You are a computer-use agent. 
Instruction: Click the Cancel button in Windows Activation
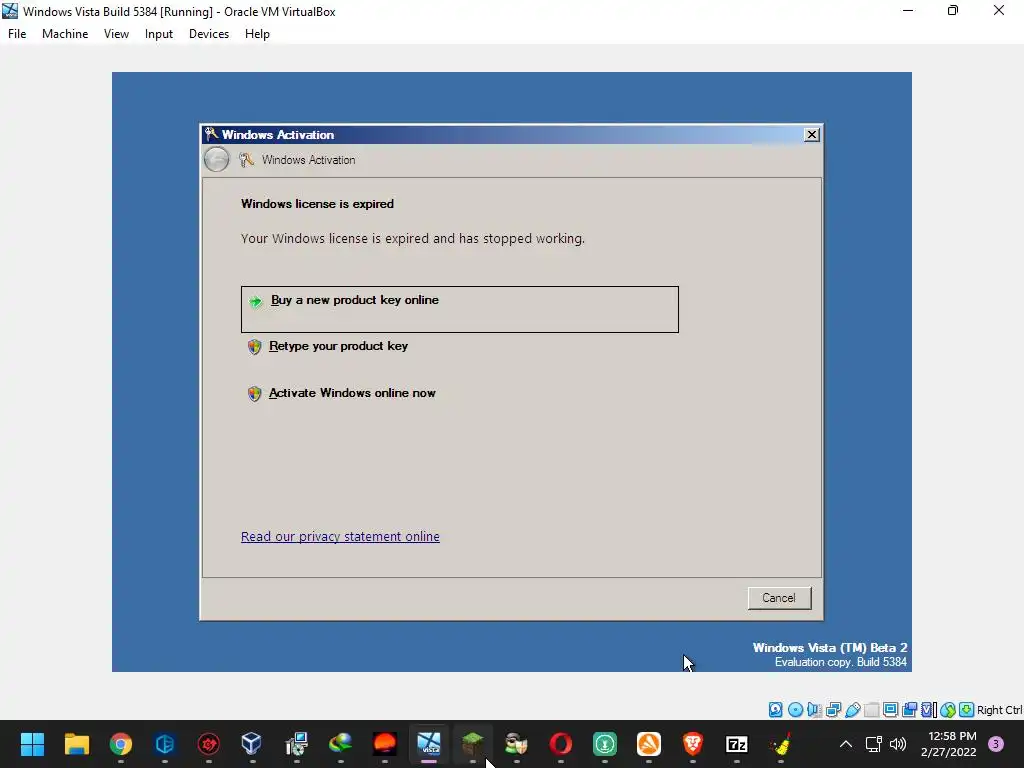tap(779, 598)
